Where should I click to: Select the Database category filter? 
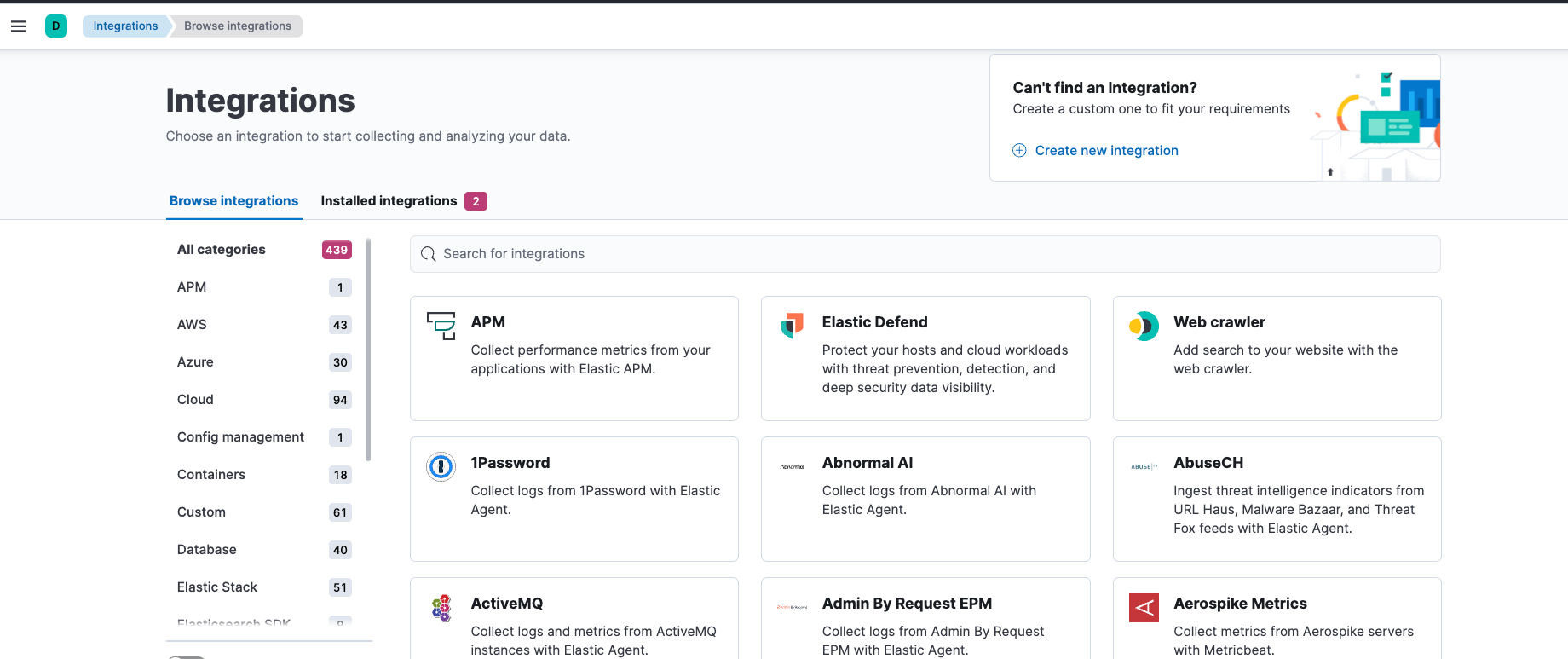click(207, 550)
